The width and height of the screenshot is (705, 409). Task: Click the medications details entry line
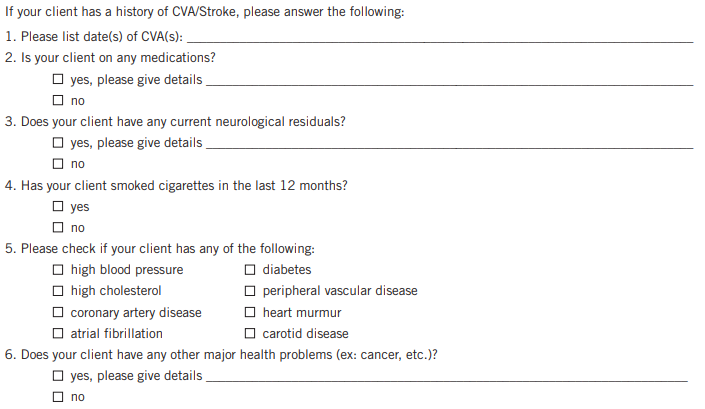coord(448,80)
